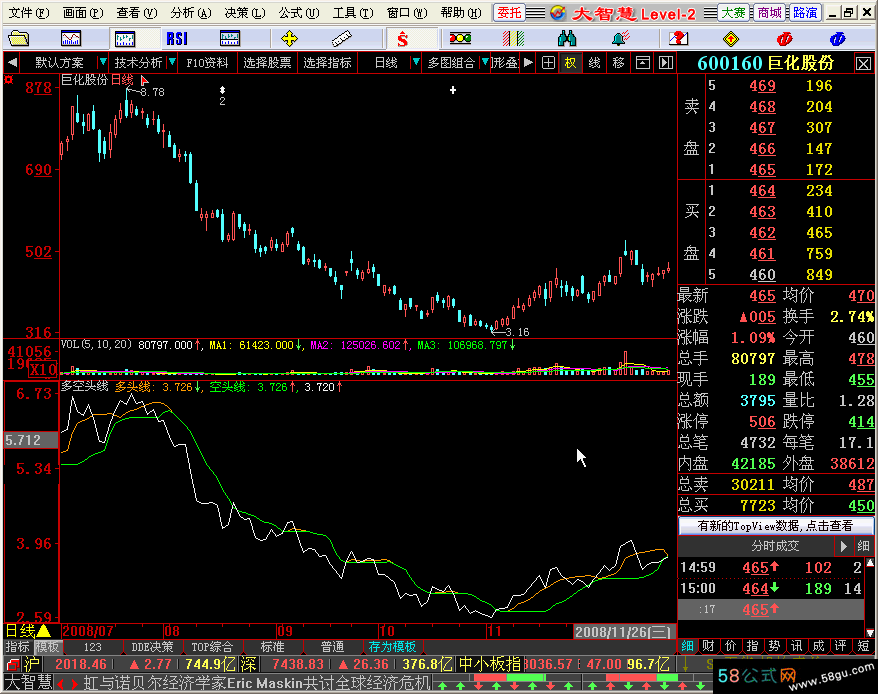Click the previous news red left arrow
Image resolution: width=878 pixels, height=694 pixels.
coord(61,684)
